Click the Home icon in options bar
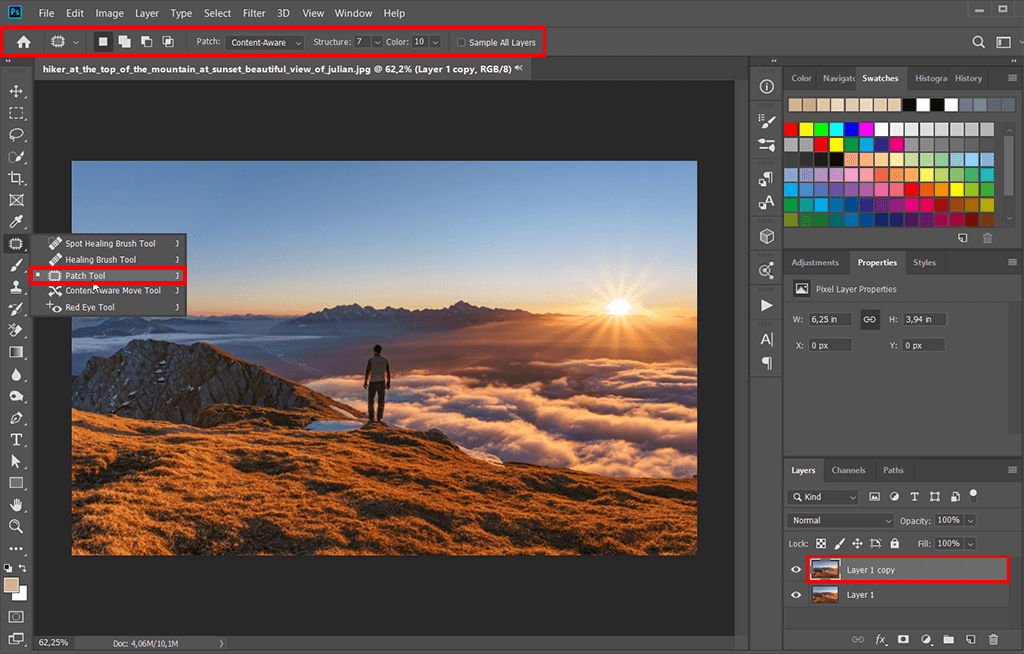 [x=23, y=42]
